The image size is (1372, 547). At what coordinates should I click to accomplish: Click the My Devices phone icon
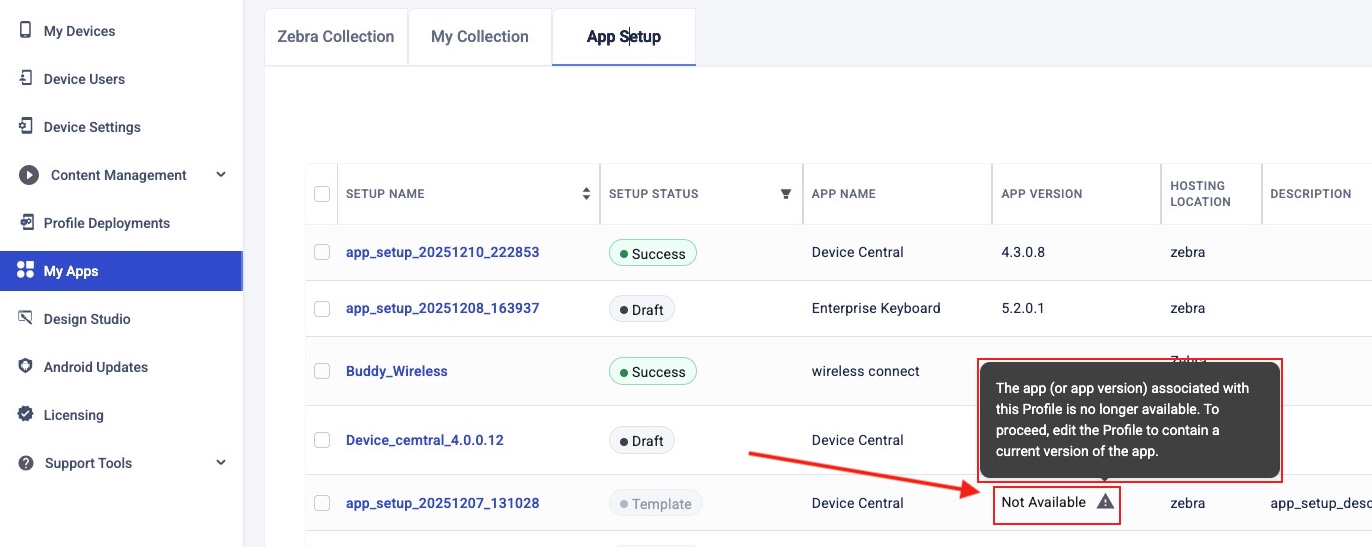click(25, 31)
